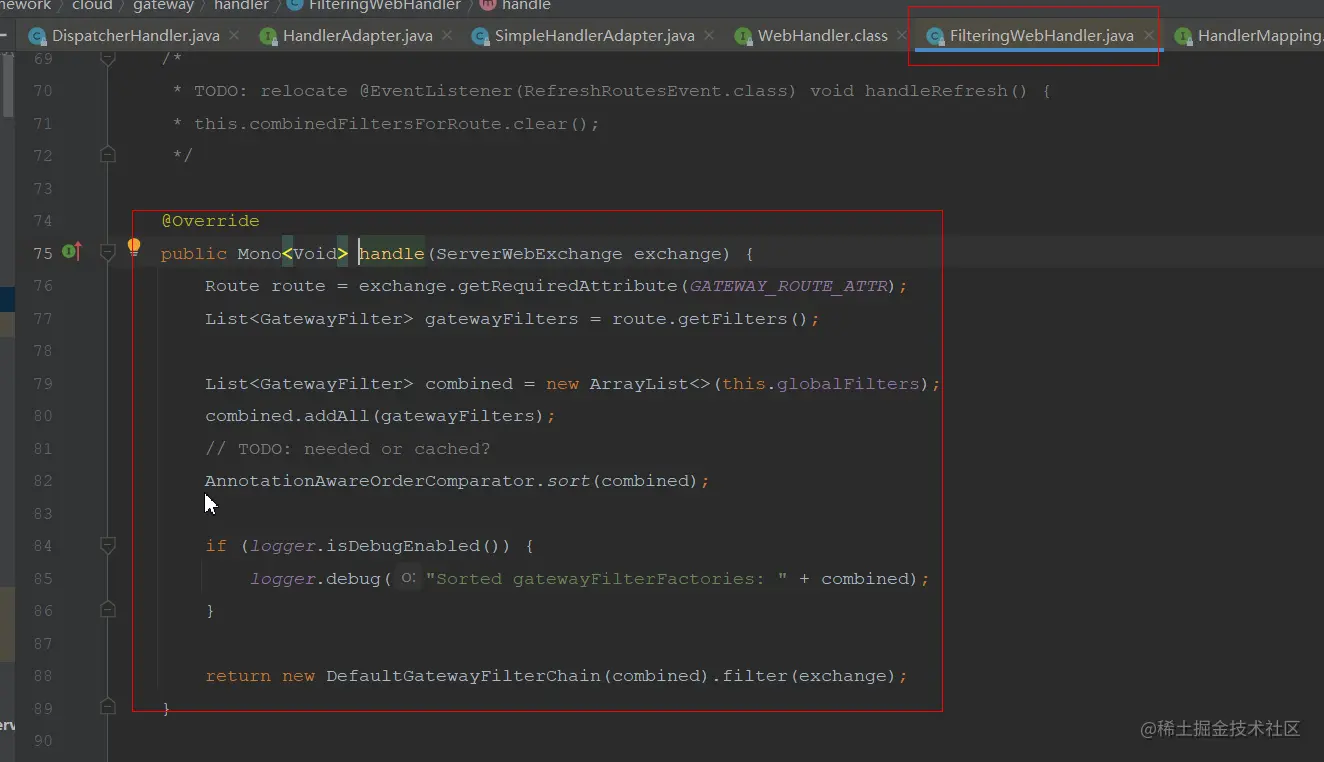
Task: Click the implements-method gutter icon on line 75
Action: click(x=72, y=252)
